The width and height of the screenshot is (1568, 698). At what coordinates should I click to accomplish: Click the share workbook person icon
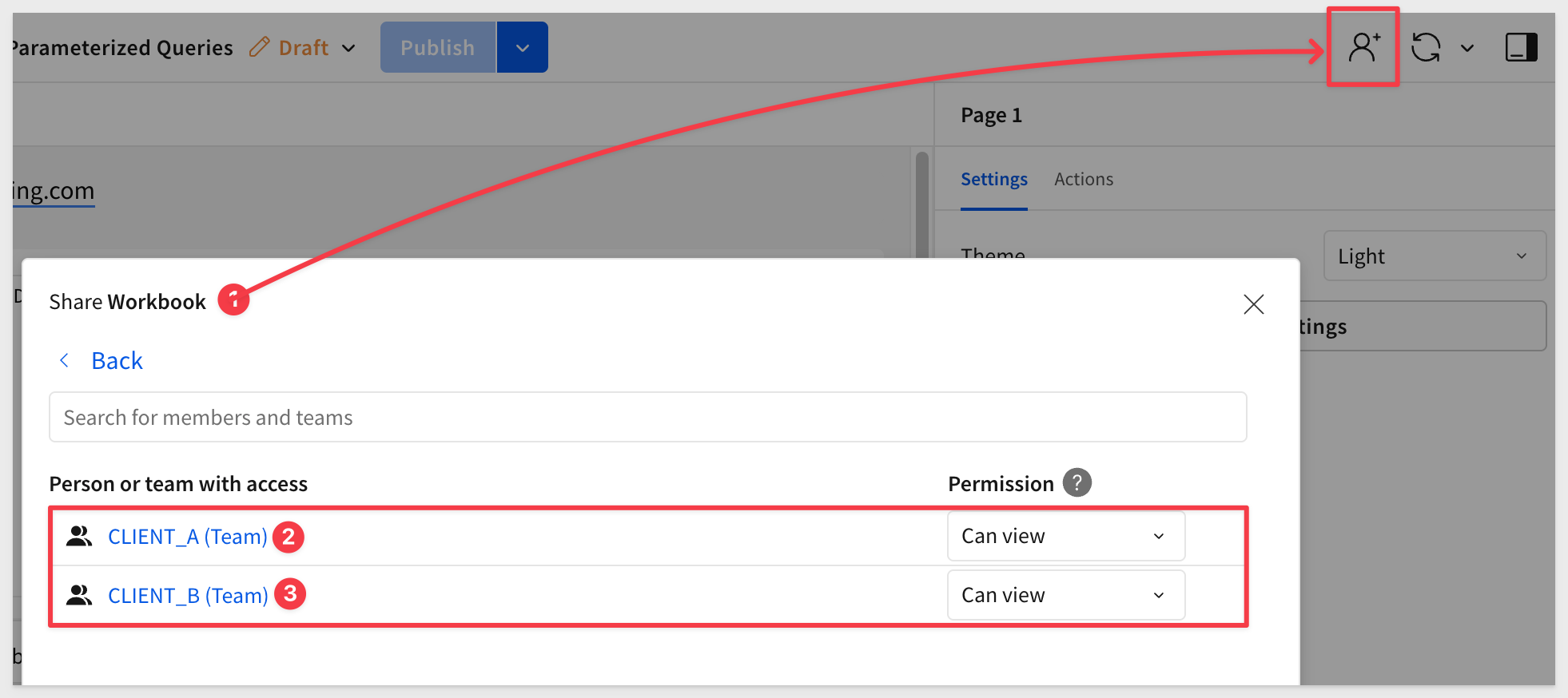1363,48
